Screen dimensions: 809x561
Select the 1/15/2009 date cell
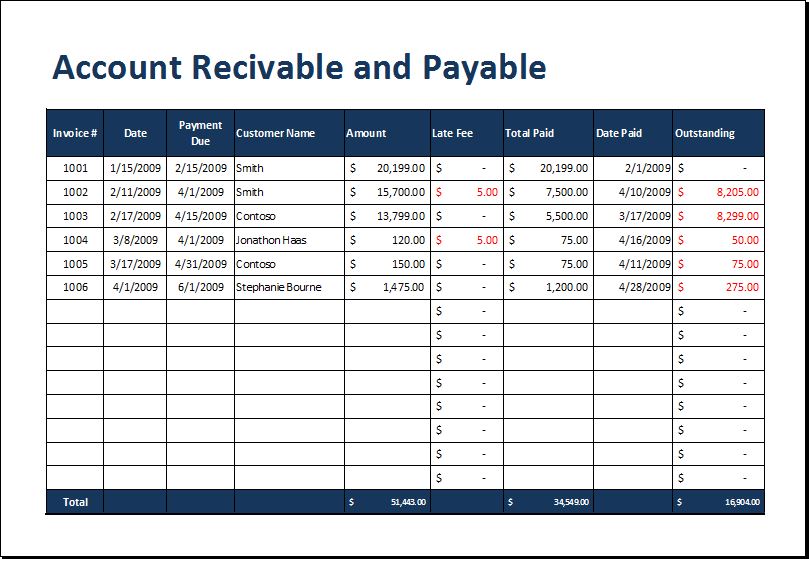[x=135, y=168]
